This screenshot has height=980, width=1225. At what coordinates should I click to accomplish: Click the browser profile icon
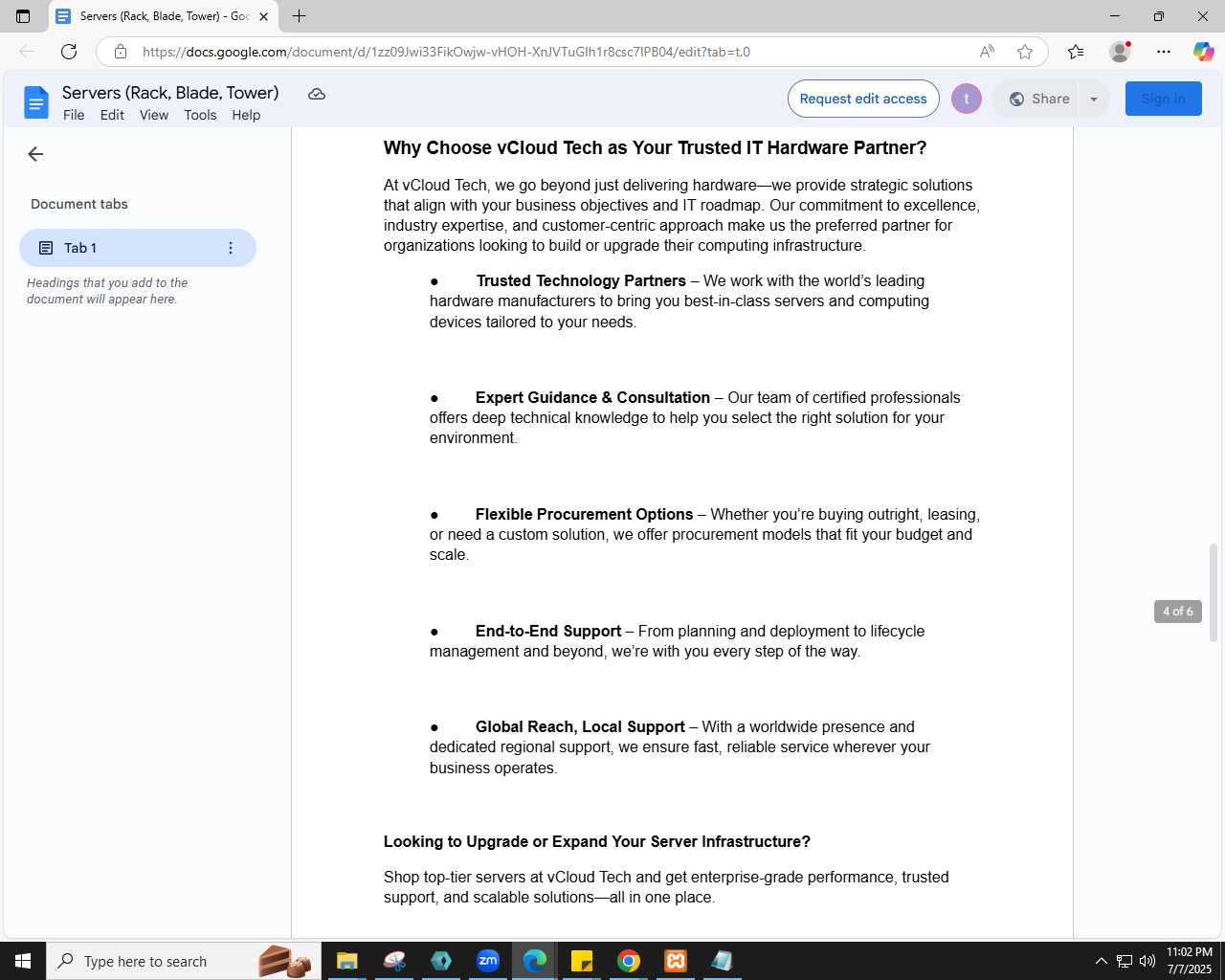click(1120, 52)
